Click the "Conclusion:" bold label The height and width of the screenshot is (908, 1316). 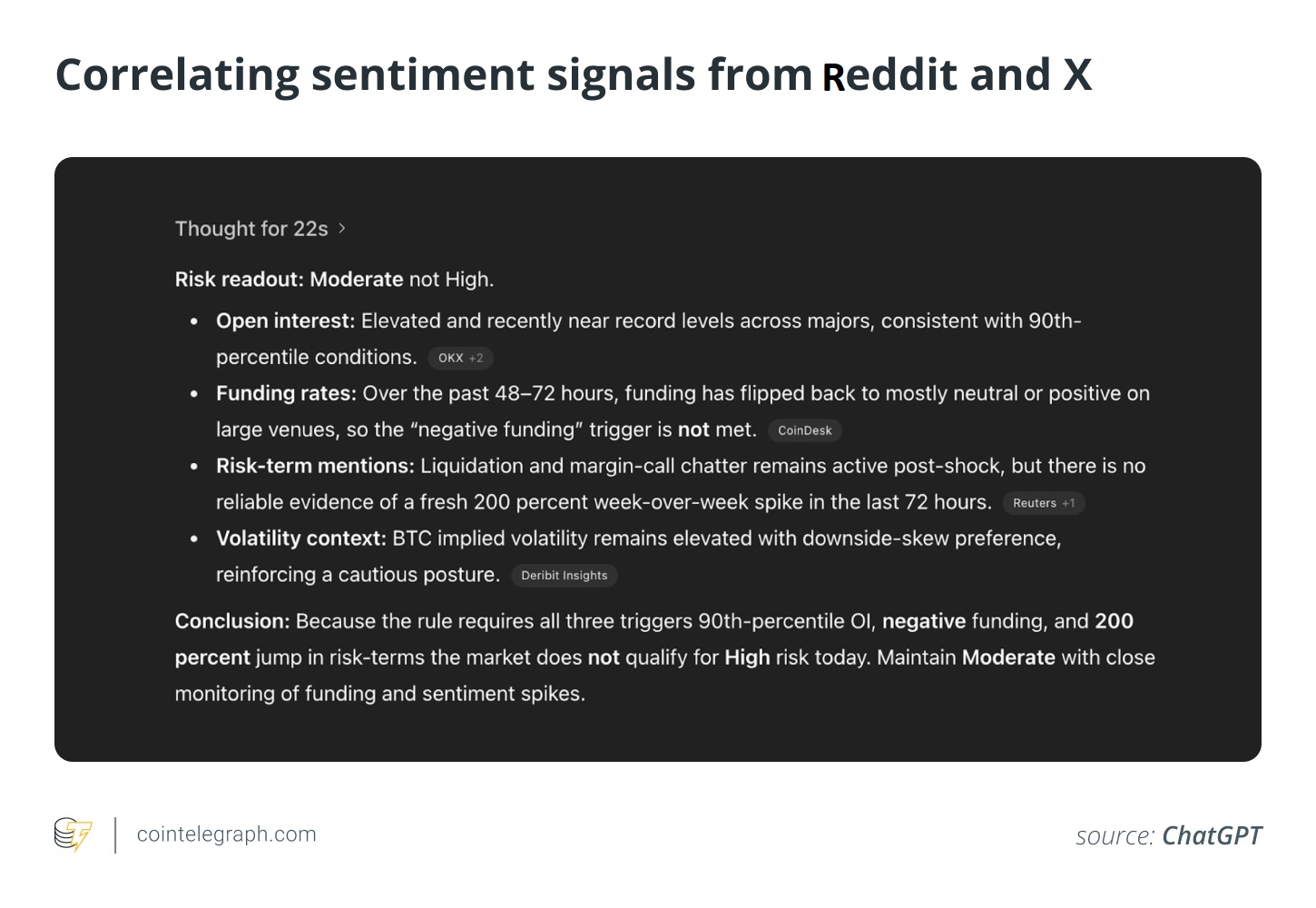(x=232, y=622)
